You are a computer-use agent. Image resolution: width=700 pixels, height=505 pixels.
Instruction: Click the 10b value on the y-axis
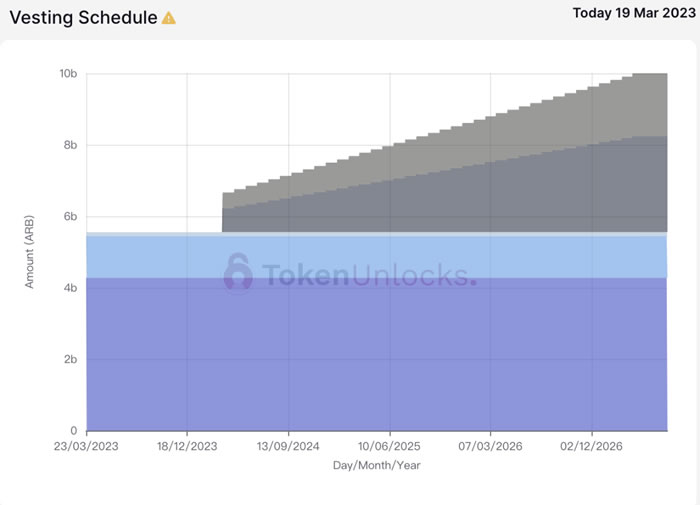69,74
